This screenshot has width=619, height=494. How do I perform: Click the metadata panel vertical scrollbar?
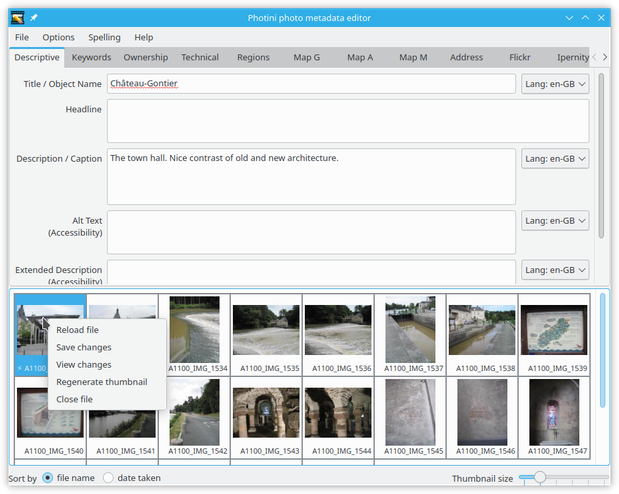[601, 156]
